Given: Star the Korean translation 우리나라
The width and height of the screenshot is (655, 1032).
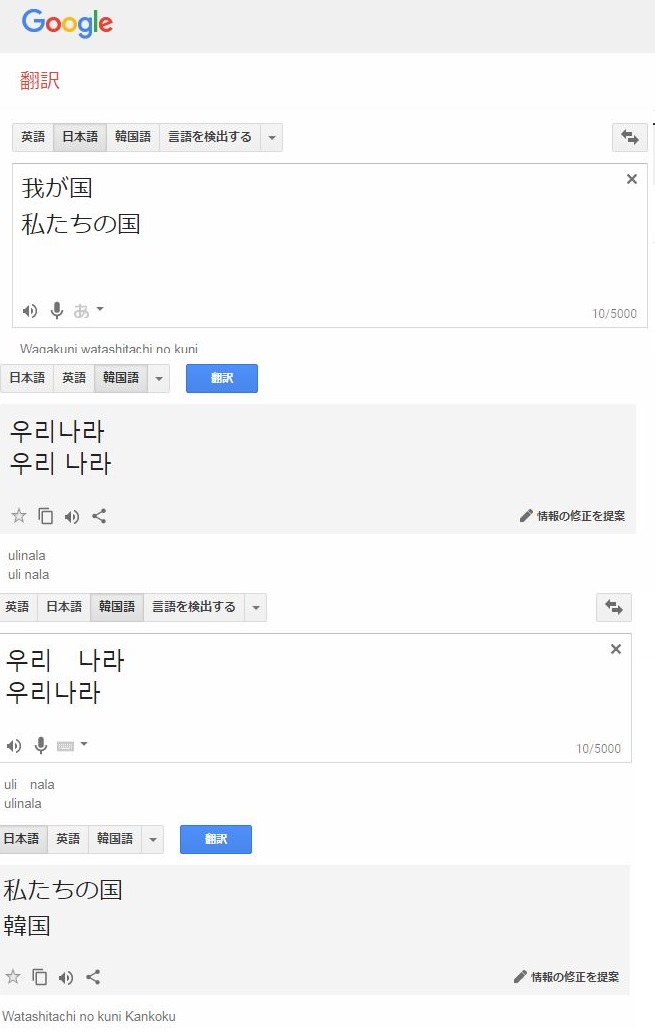Looking at the screenshot, I should [x=18, y=516].
